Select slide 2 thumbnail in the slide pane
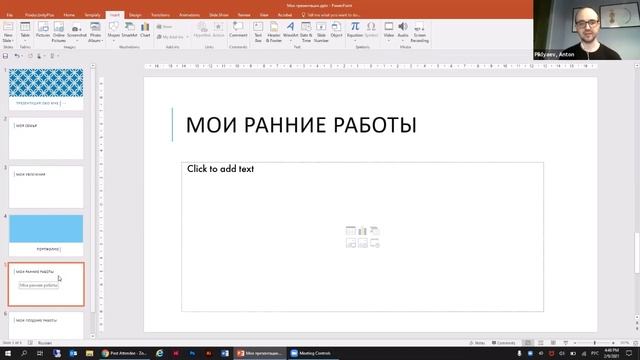Image resolution: width=640 pixels, height=360 pixels. [46, 138]
